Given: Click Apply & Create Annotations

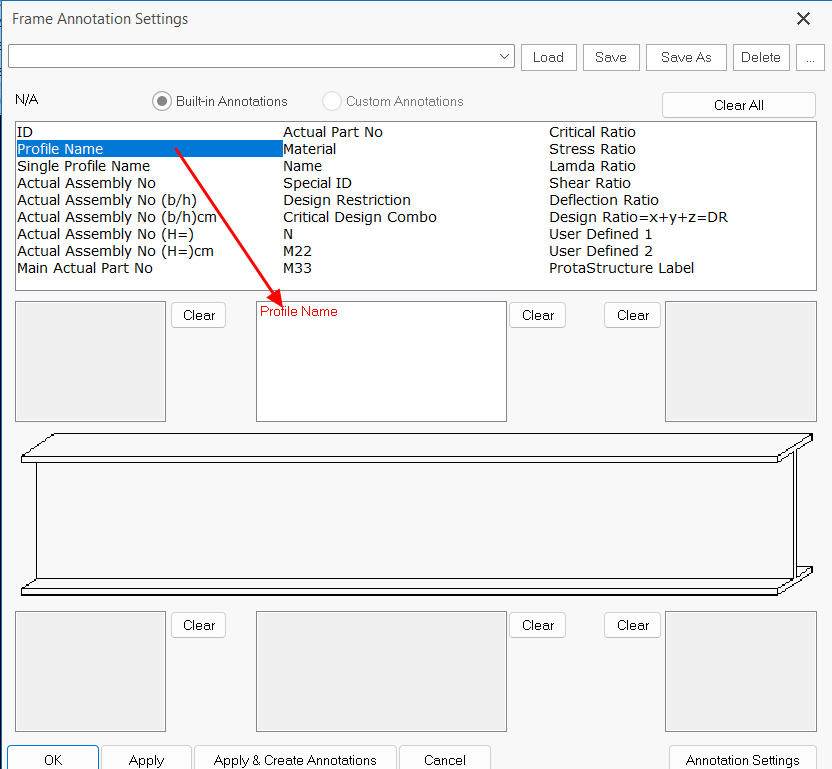Looking at the screenshot, I should point(295,759).
